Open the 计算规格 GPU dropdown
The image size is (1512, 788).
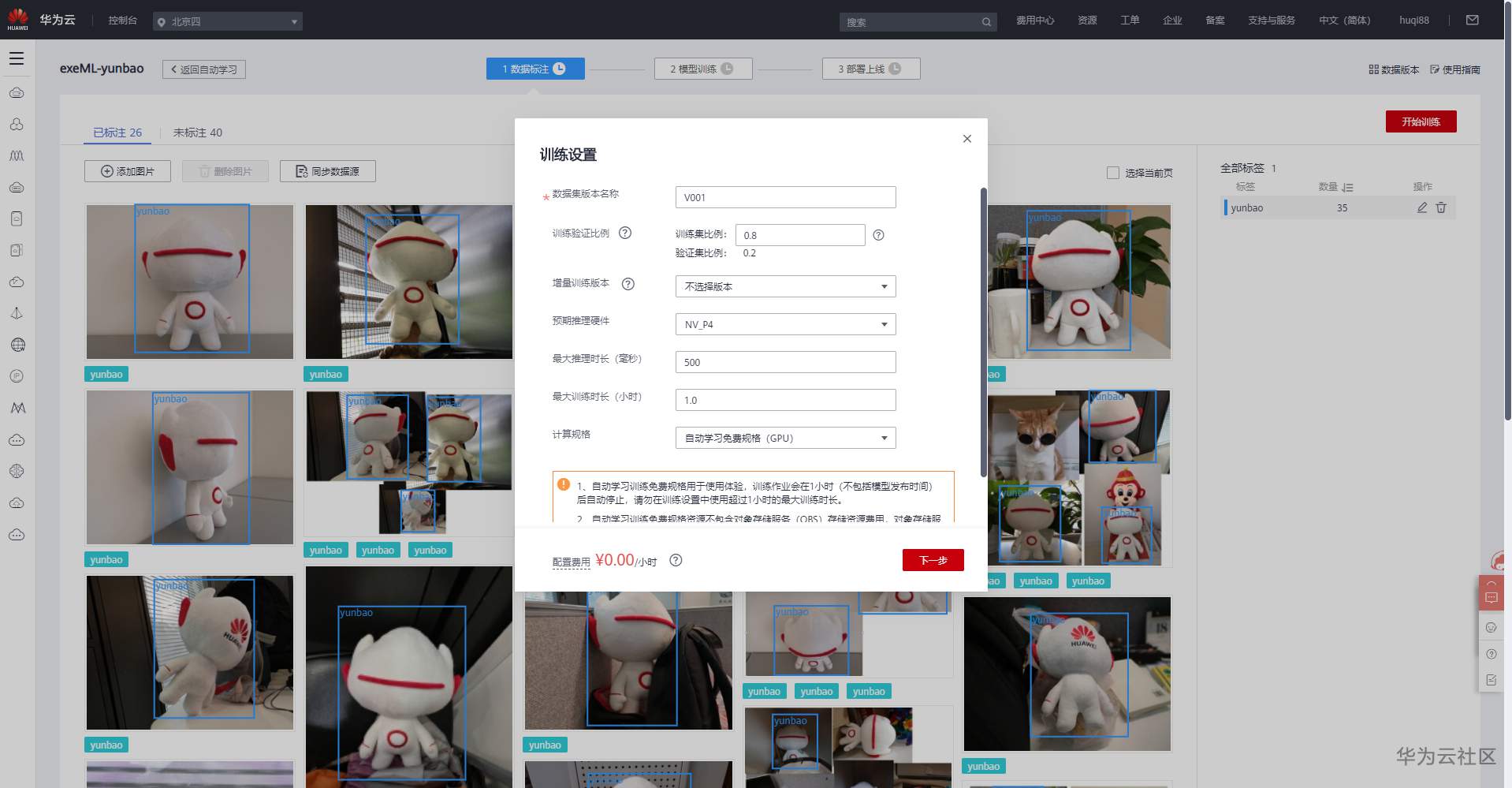coord(784,438)
